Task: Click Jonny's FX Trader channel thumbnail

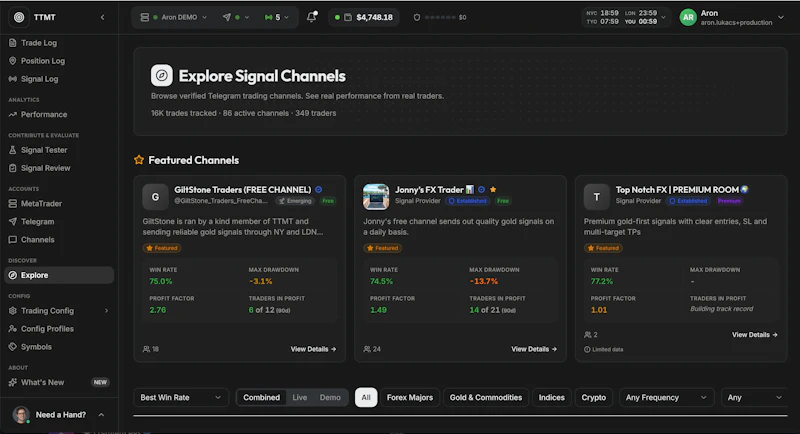Action: tap(376, 197)
